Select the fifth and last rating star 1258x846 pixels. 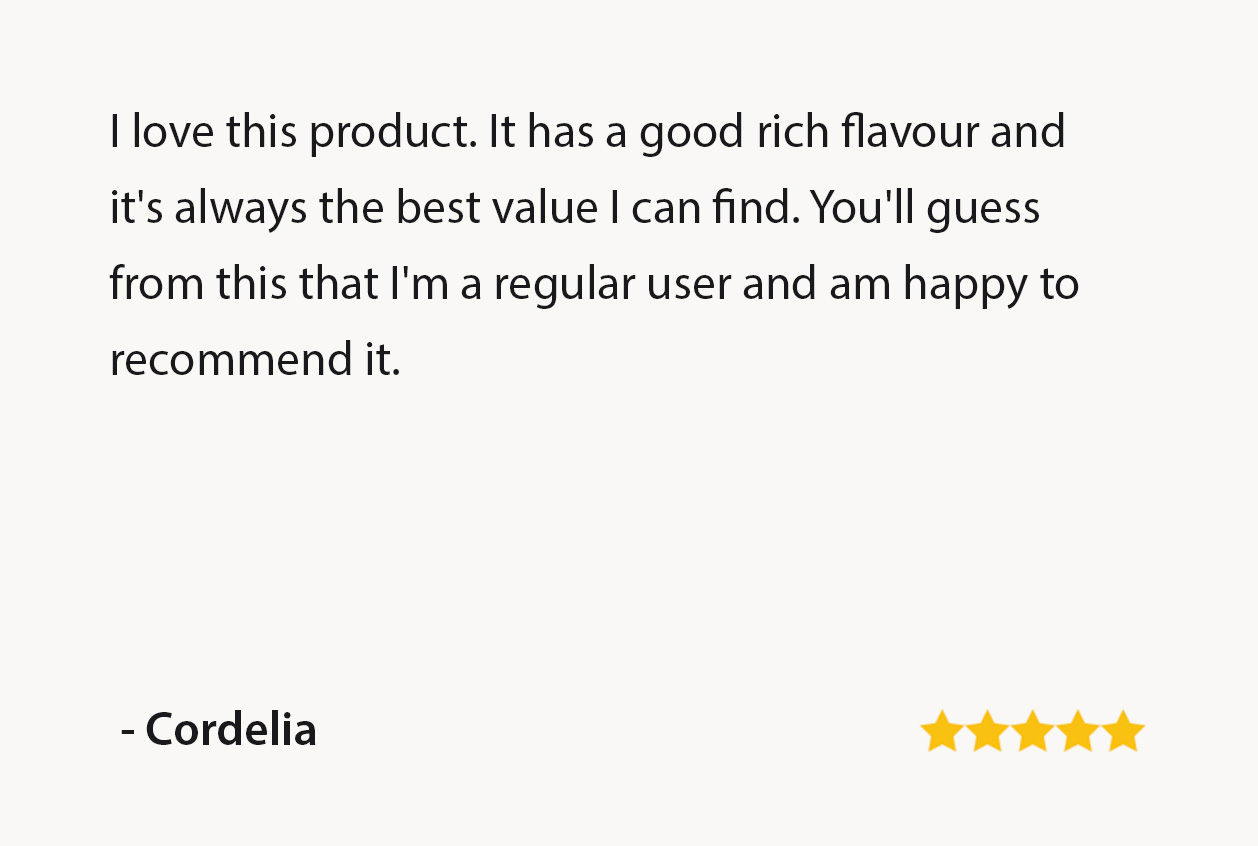pyautogui.click(x=1124, y=731)
